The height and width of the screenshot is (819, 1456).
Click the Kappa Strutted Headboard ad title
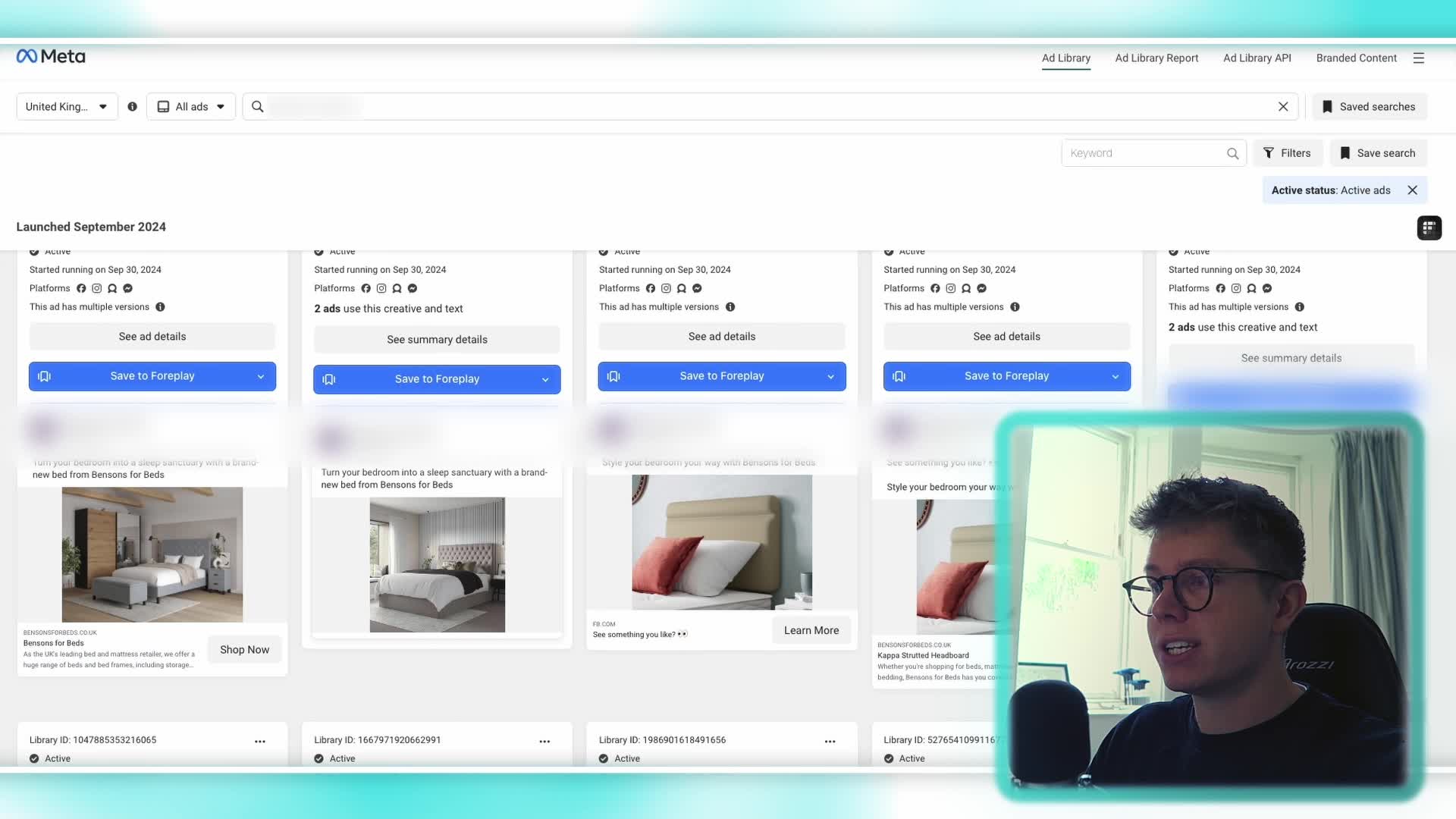[x=923, y=656]
